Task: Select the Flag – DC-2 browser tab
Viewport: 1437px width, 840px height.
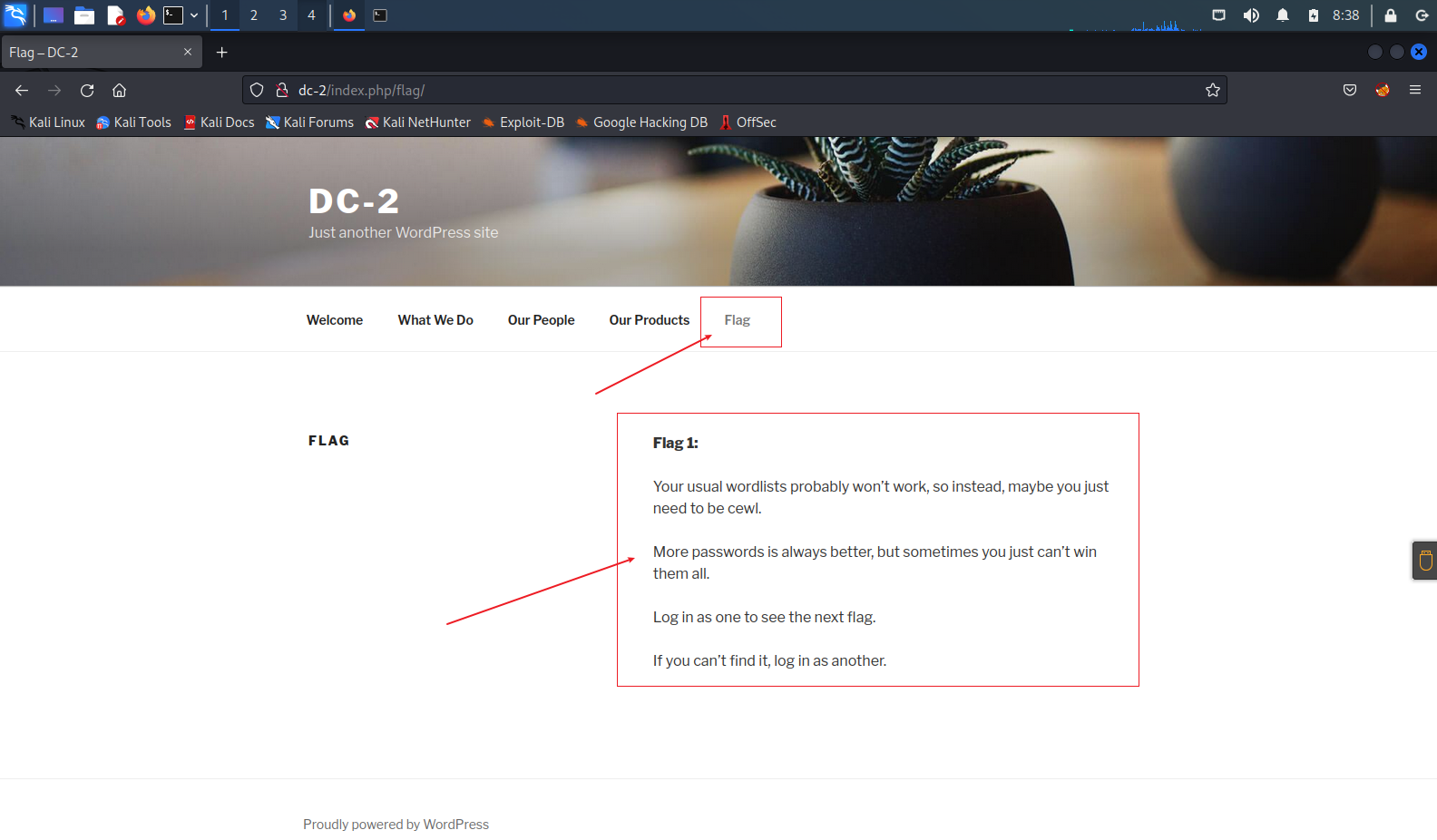Action: (102, 53)
